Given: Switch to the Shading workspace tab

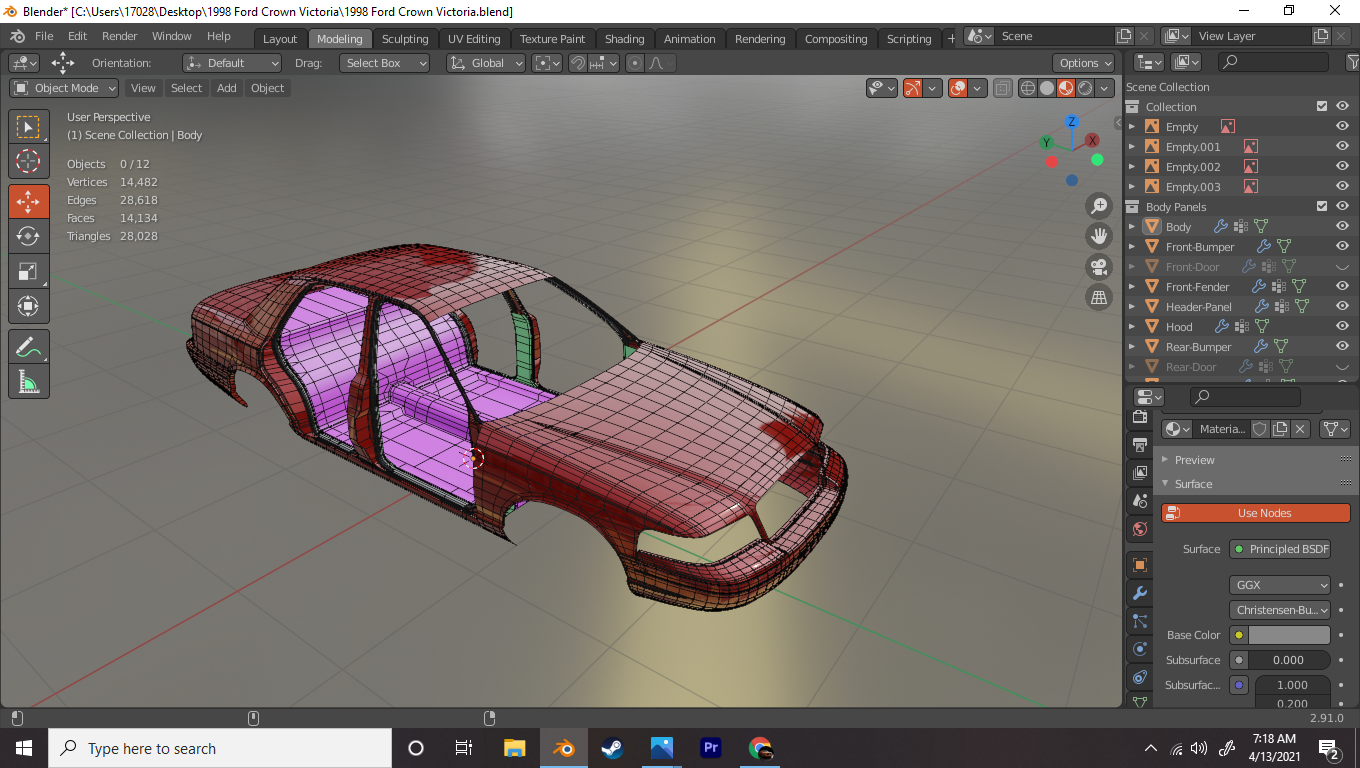Looking at the screenshot, I should click(624, 39).
